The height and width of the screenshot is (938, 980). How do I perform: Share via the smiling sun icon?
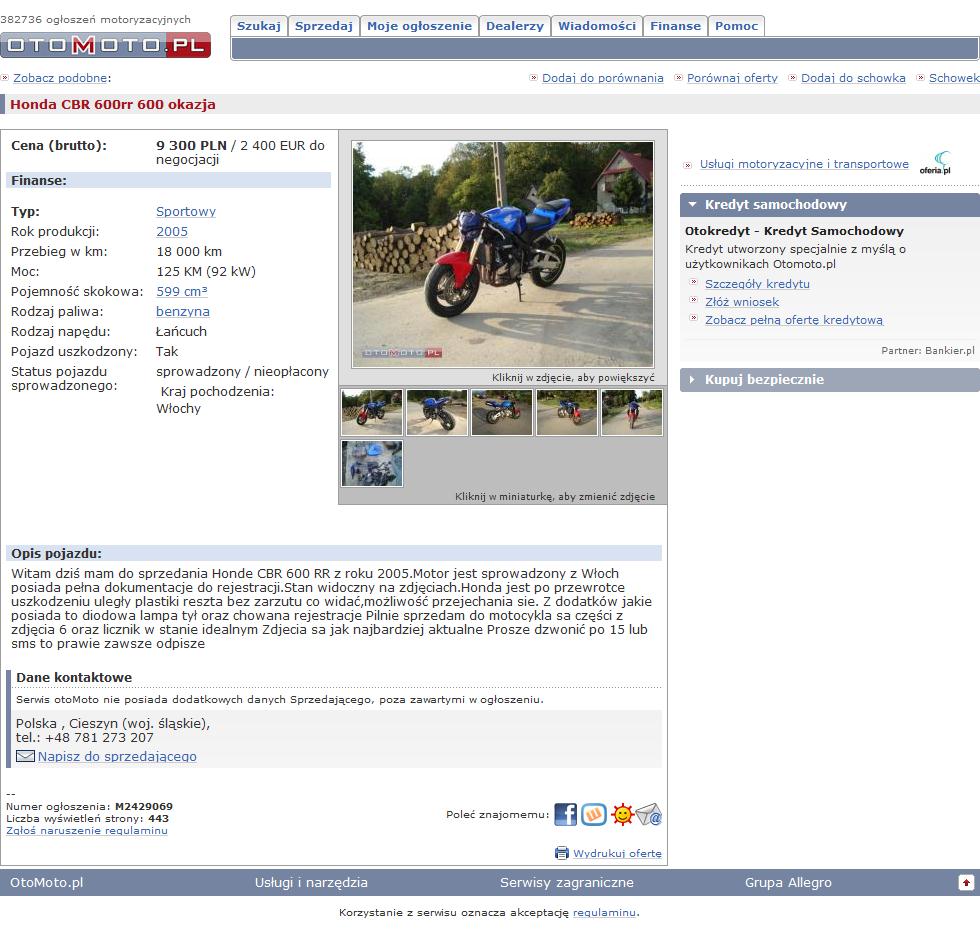point(622,815)
